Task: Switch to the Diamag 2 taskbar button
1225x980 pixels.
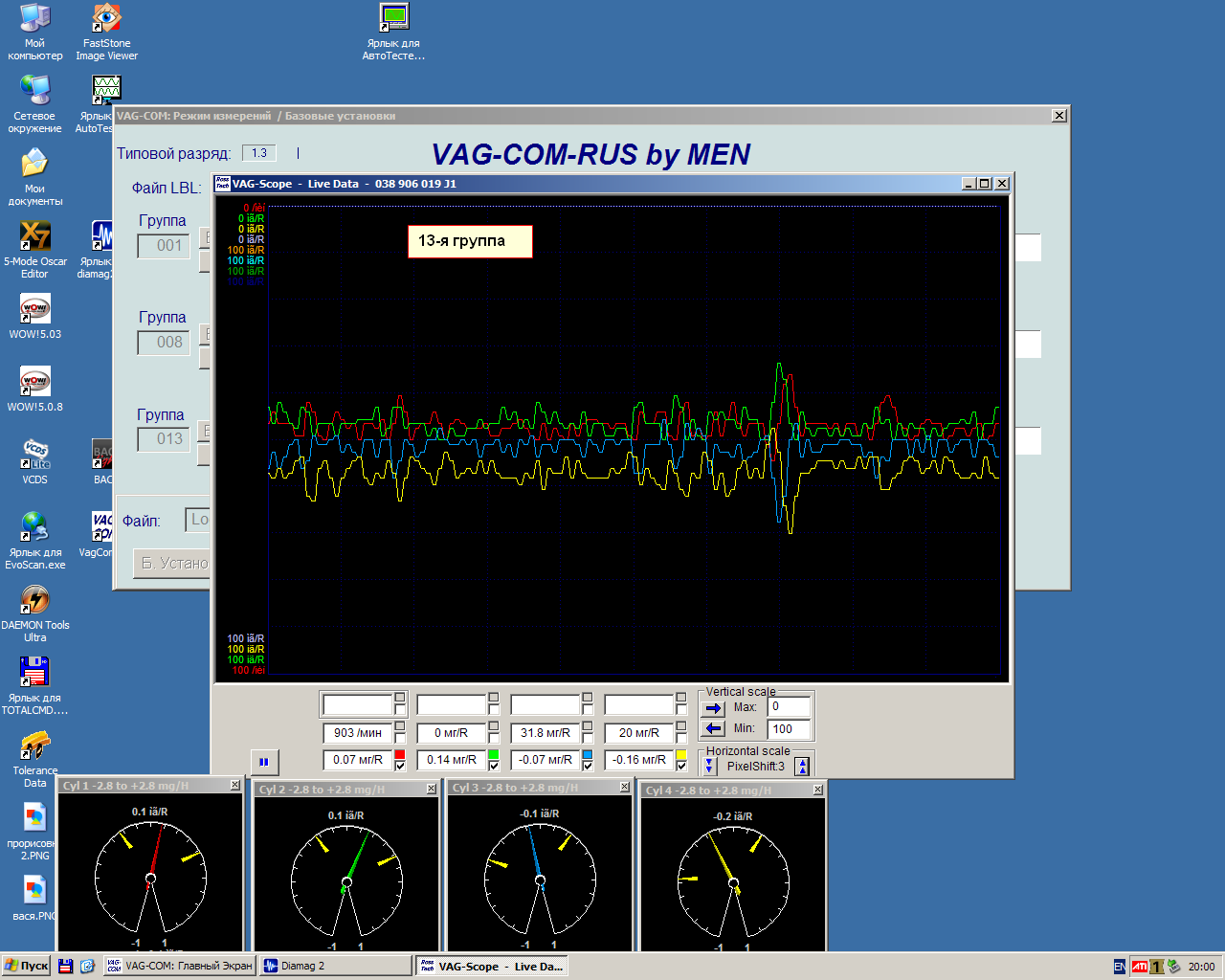Action: [x=335, y=967]
